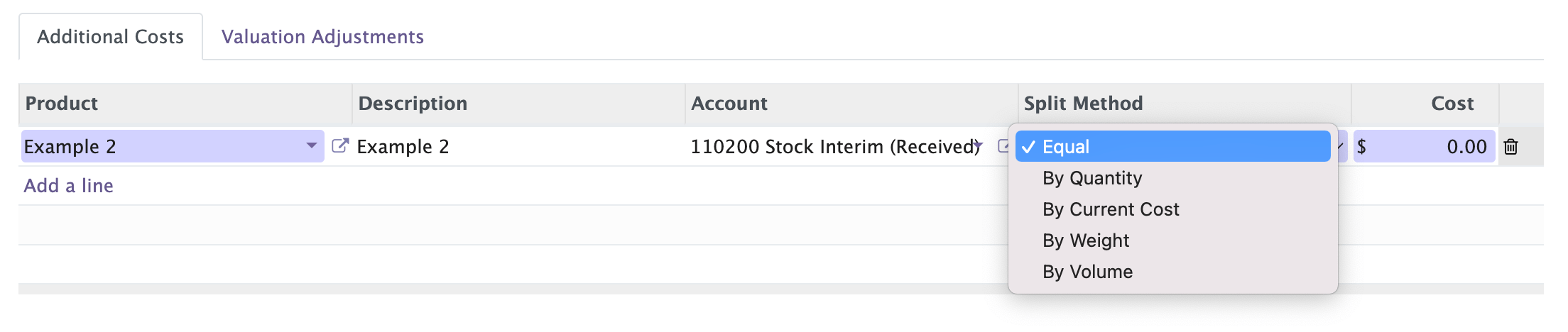Image resolution: width=1568 pixels, height=332 pixels.
Task: Choose By Quantity split method
Action: click(x=1092, y=178)
